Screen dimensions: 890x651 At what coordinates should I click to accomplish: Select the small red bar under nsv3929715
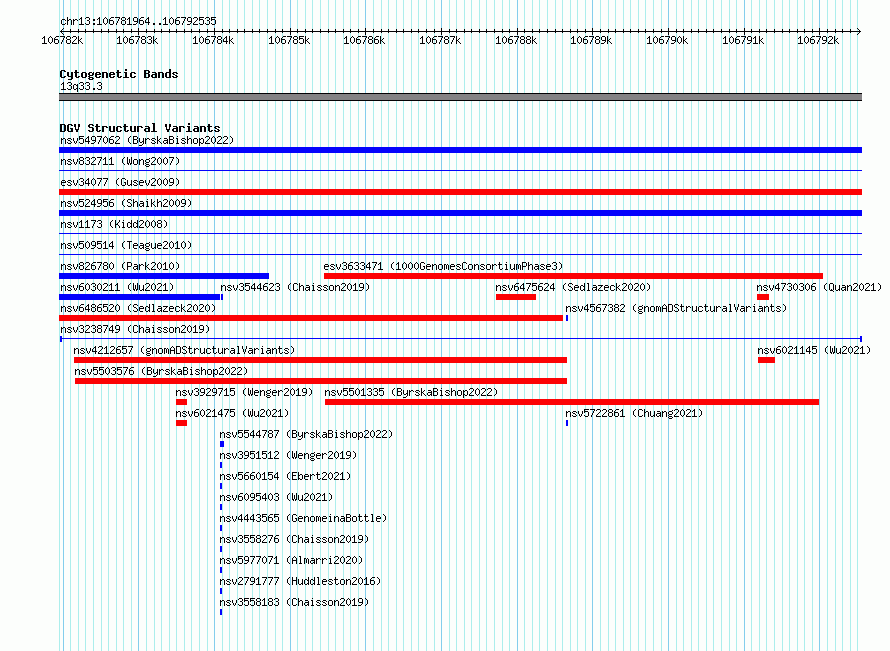pos(182,402)
